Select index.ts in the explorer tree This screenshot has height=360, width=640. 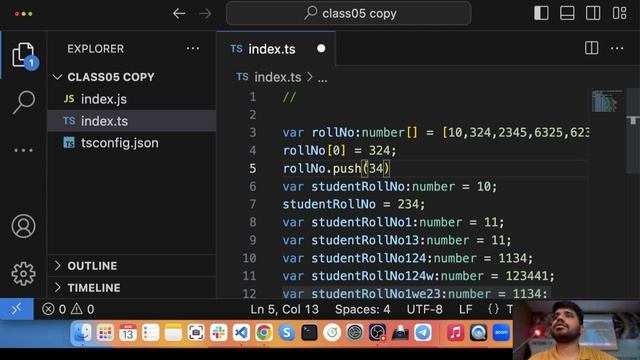(131, 121)
